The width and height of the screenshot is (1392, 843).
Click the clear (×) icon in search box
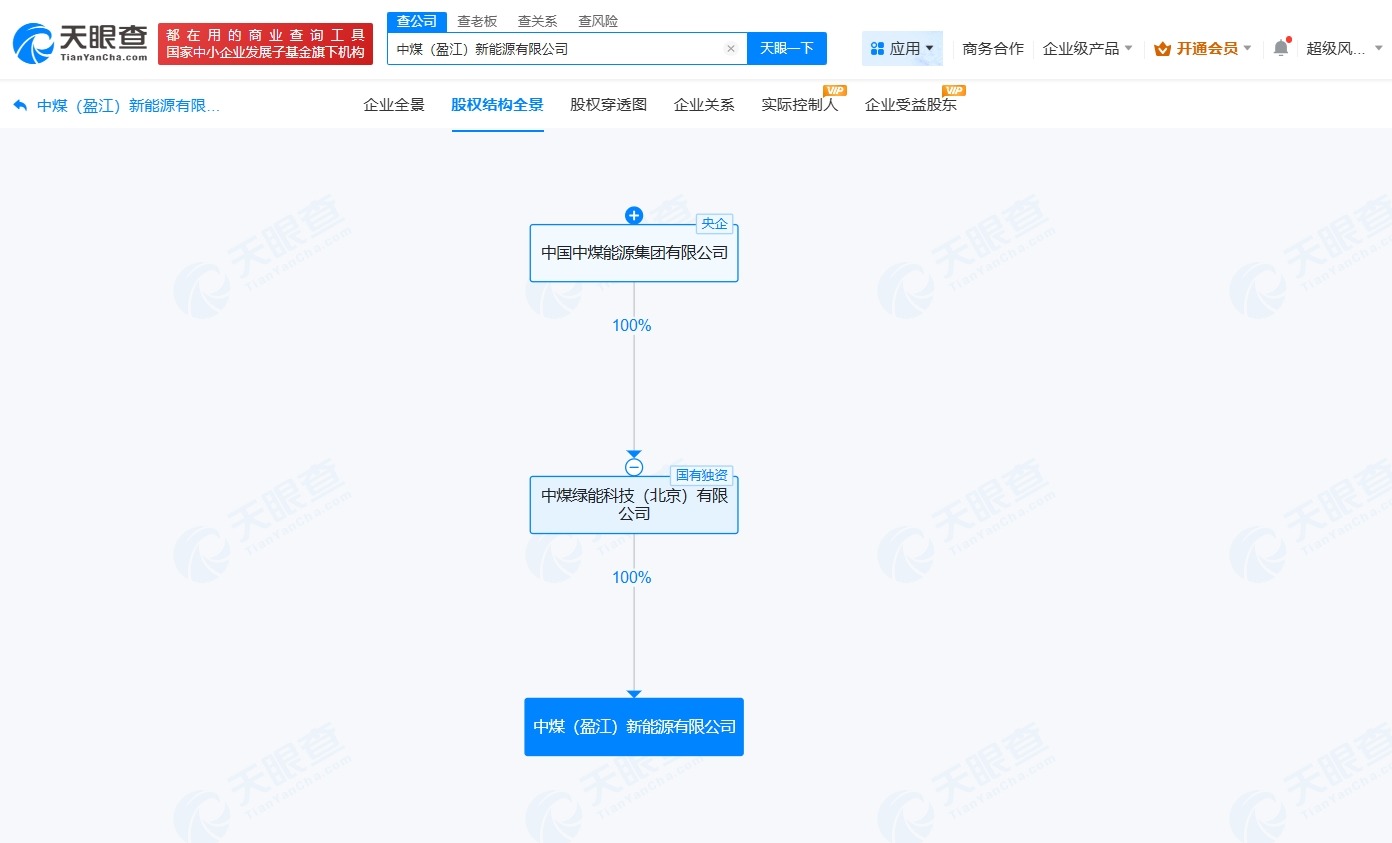[x=730, y=48]
